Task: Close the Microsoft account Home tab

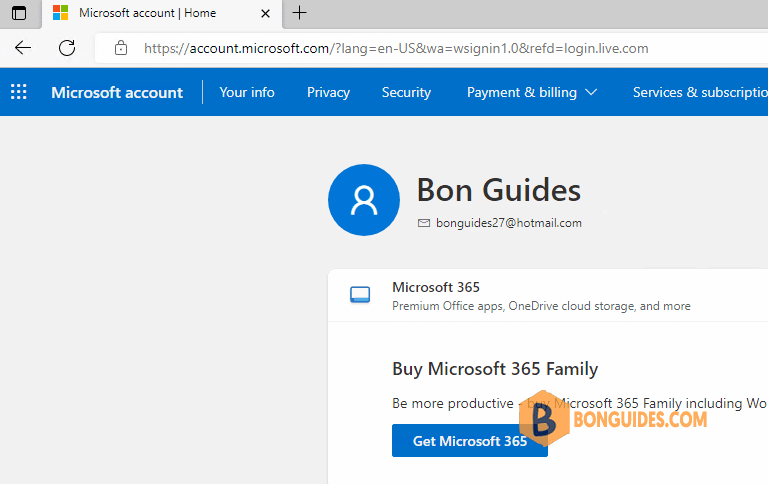Action: pyautogui.click(x=265, y=13)
